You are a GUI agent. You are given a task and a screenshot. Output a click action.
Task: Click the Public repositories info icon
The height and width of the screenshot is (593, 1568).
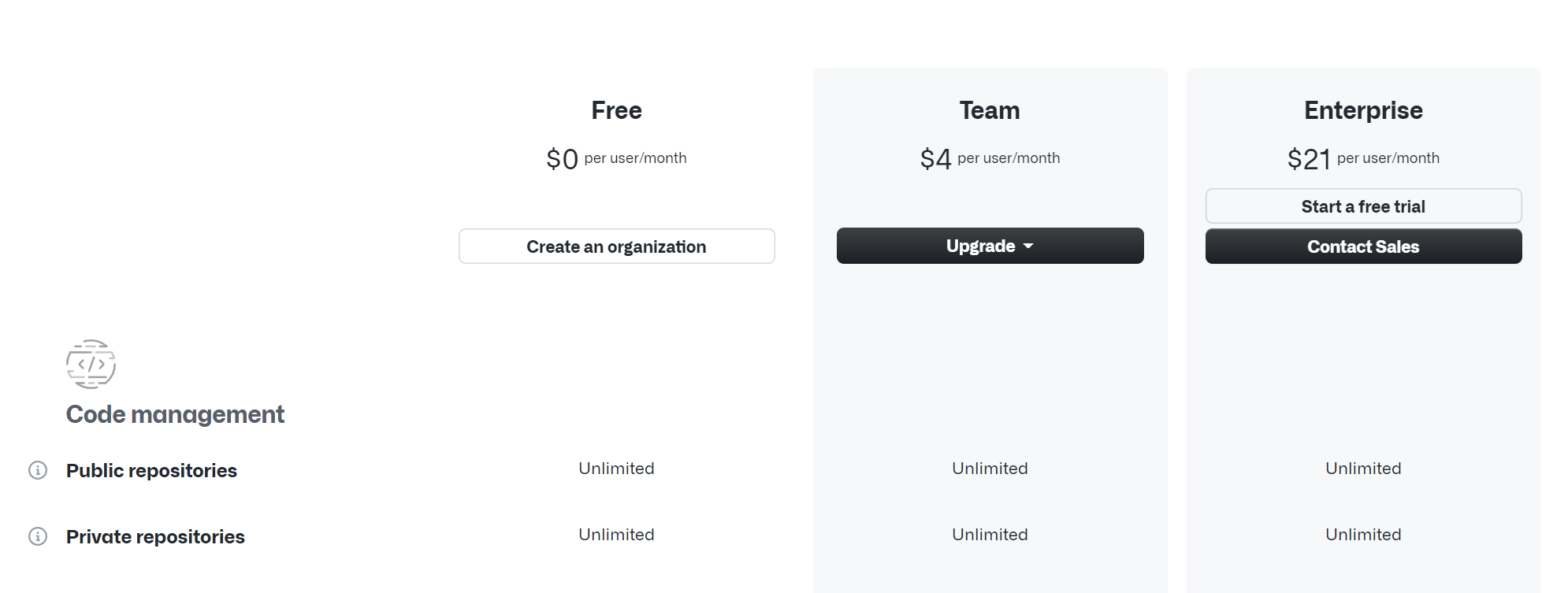coord(38,470)
